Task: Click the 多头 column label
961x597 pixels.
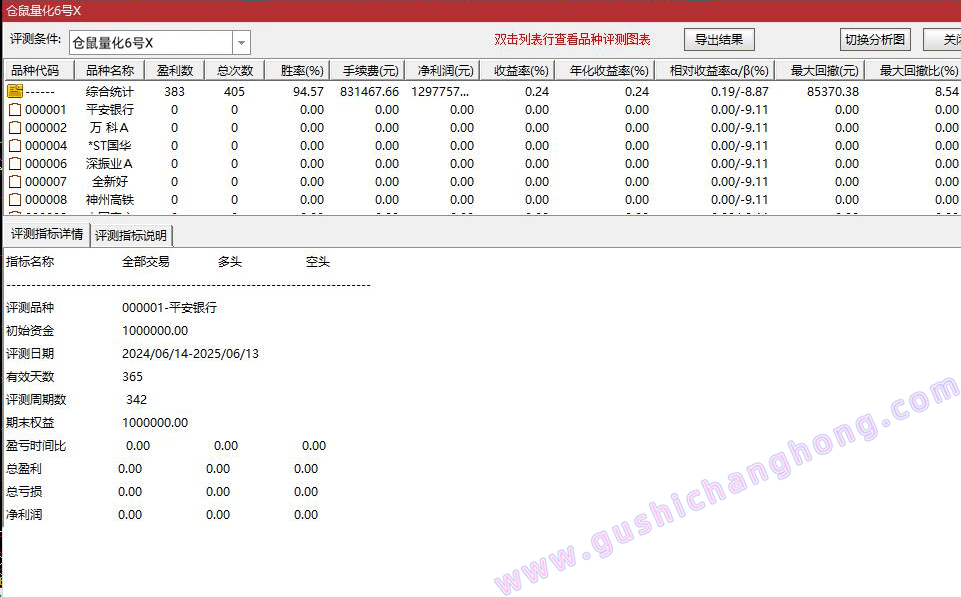Action: click(230, 262)
